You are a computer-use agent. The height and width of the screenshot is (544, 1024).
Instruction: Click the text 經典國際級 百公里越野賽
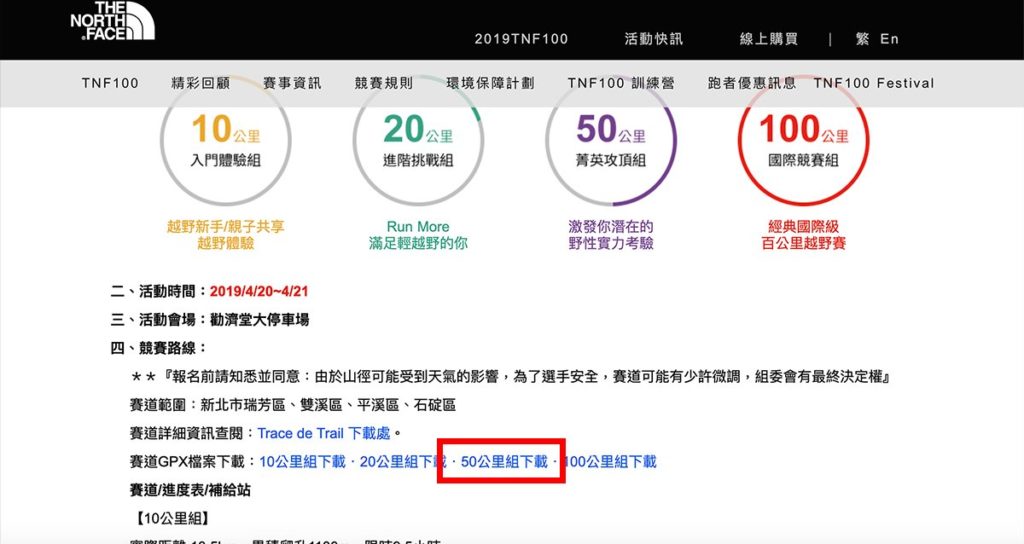point(803,235)
